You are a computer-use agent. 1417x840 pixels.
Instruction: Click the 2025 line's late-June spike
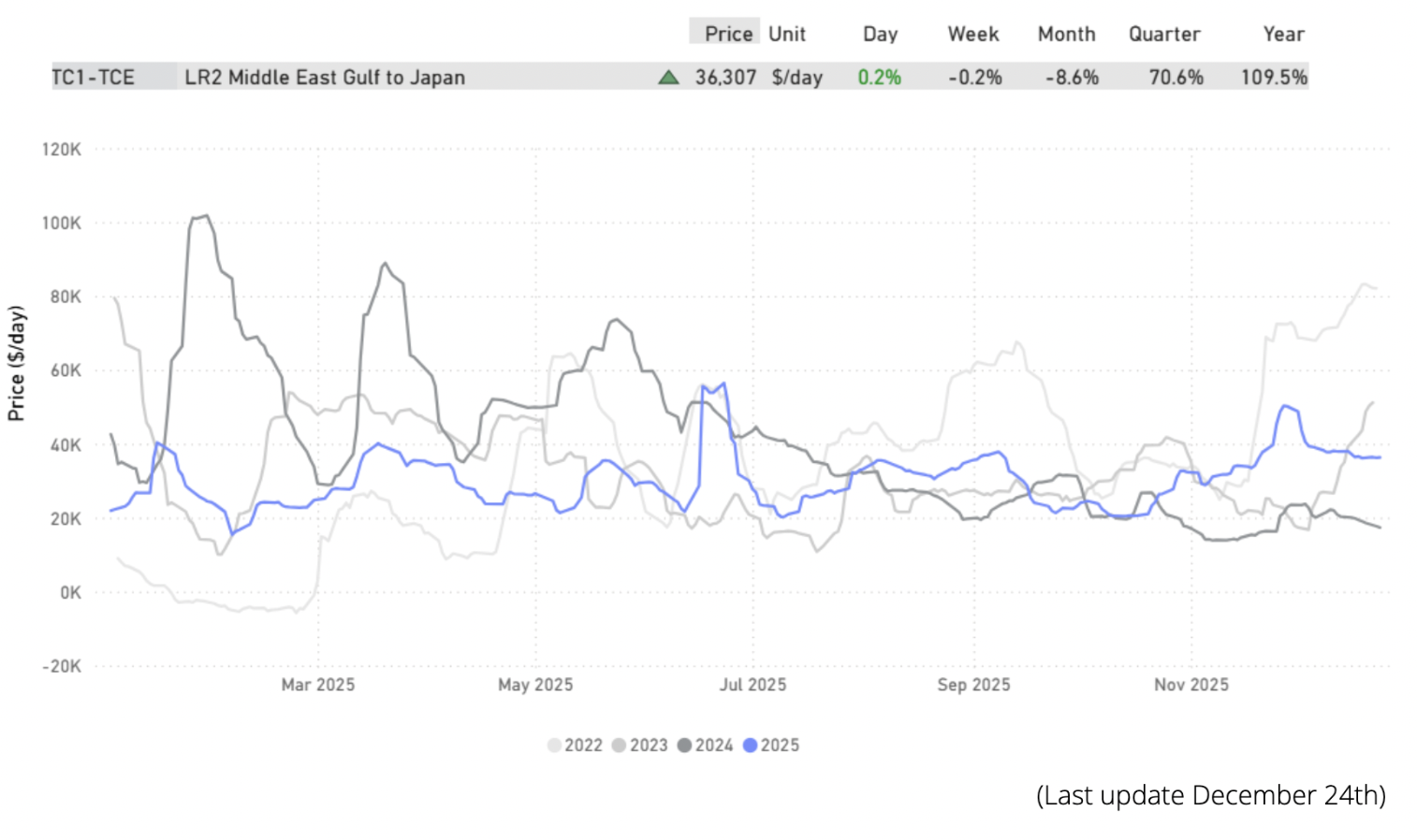(x=723, y=384)
